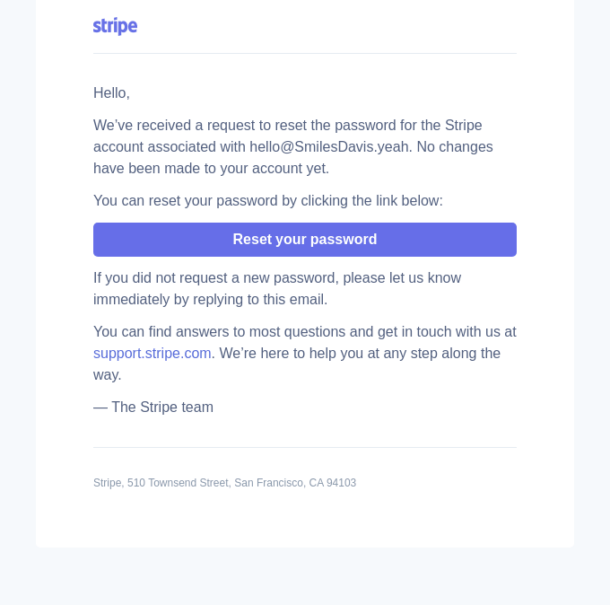The width and height of the screenshot is (610, 605).
Task: Click the word "Stripe" starting the footer address
Action: click(107, 483)
